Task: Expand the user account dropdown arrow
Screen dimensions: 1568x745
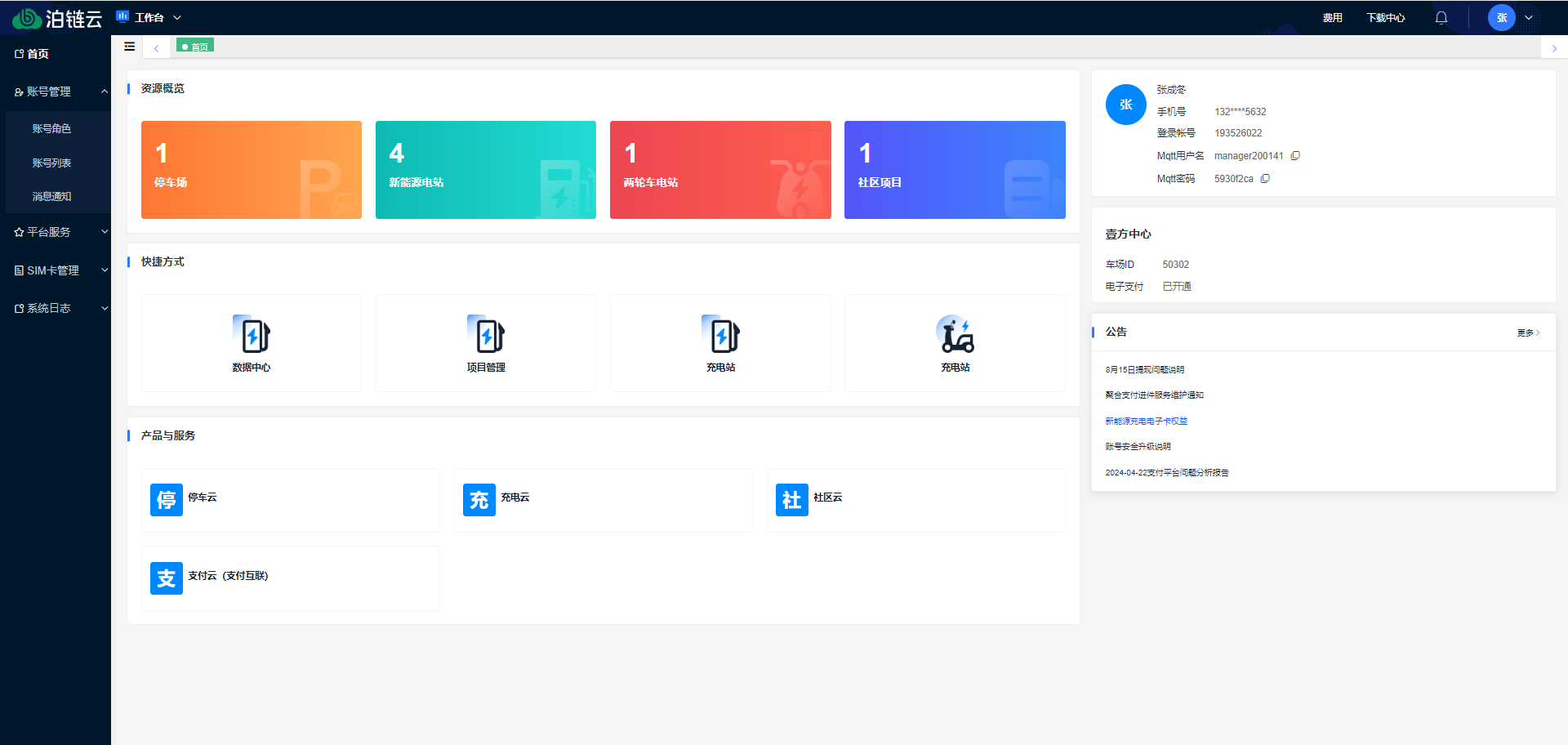Action: pyautogui.click(x=1529, y=18)
